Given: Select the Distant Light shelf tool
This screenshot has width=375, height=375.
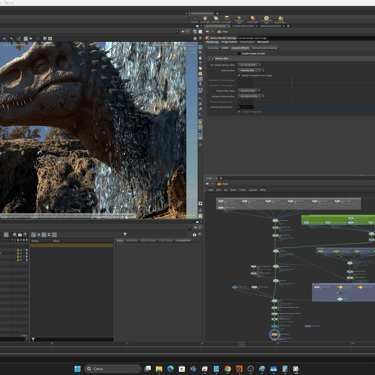Looking at the screenshot, I should [x=252, y=20].
